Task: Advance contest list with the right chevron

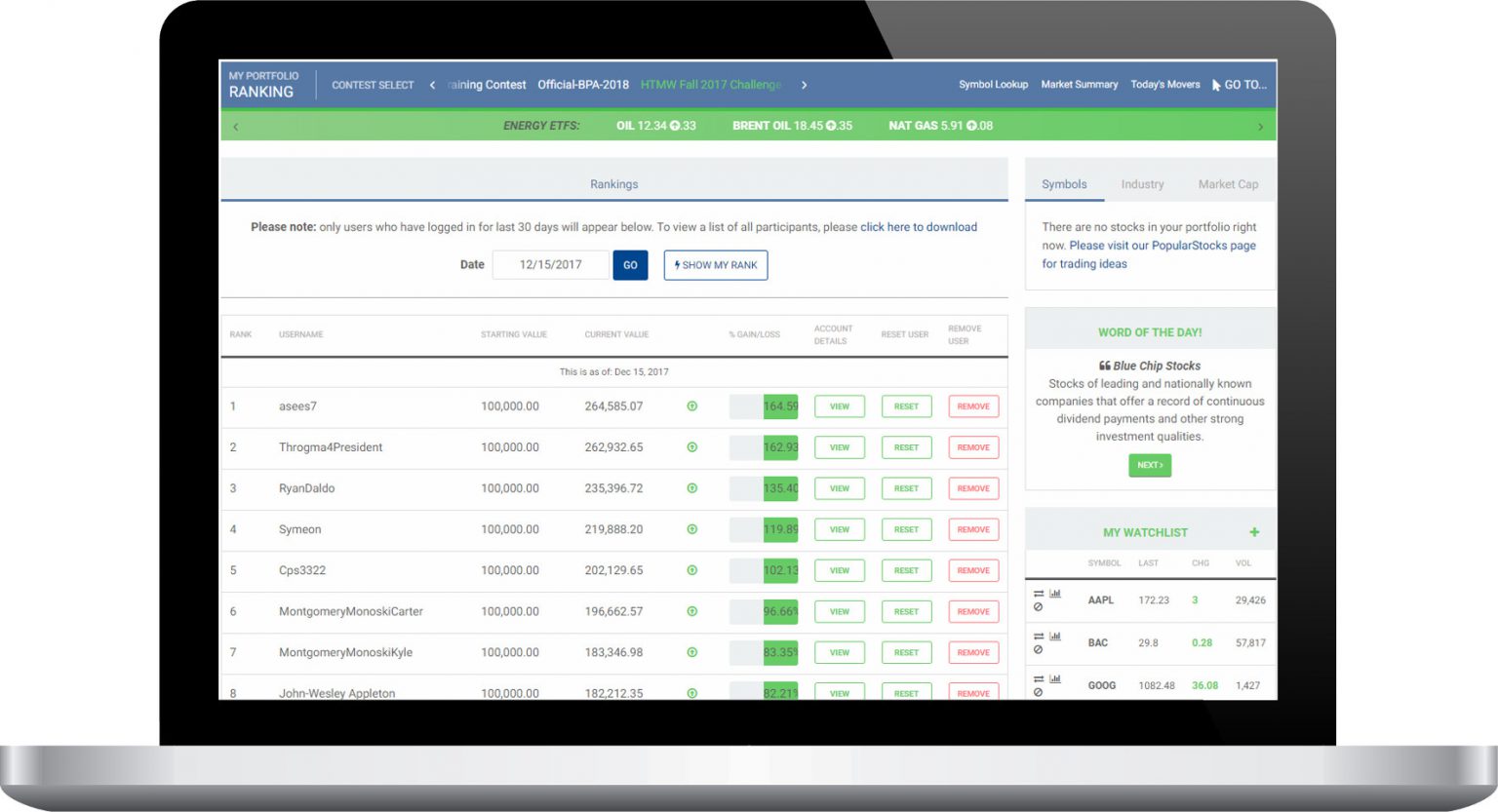Action: (x=804, y=85)
